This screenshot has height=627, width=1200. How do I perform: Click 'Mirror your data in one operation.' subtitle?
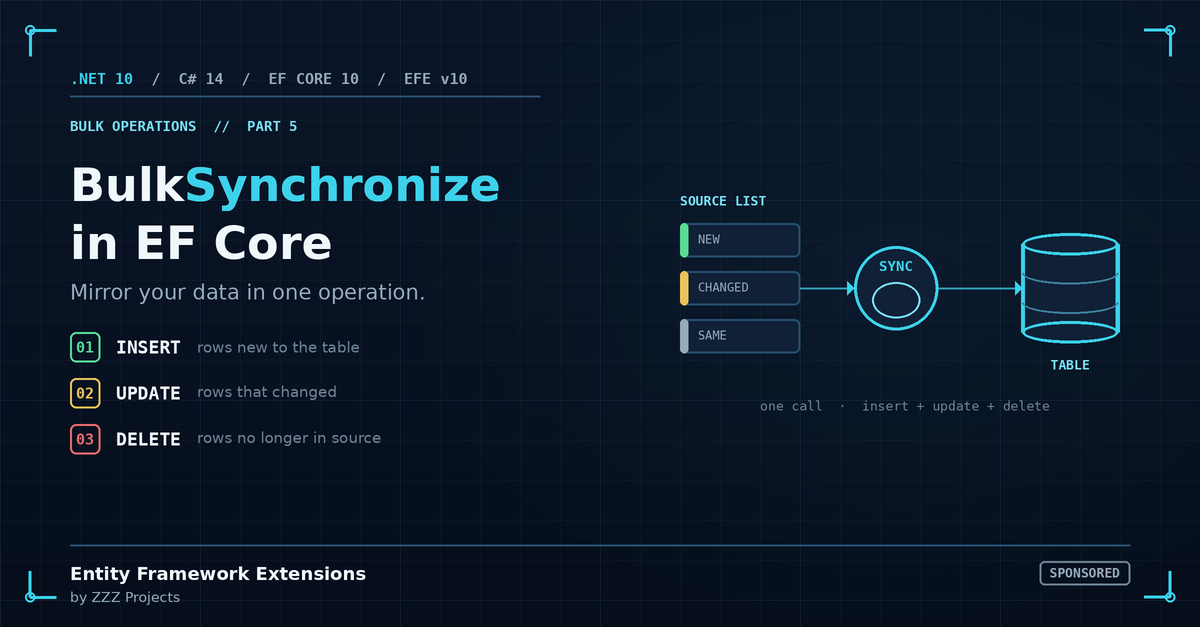(x=248, y=293)
